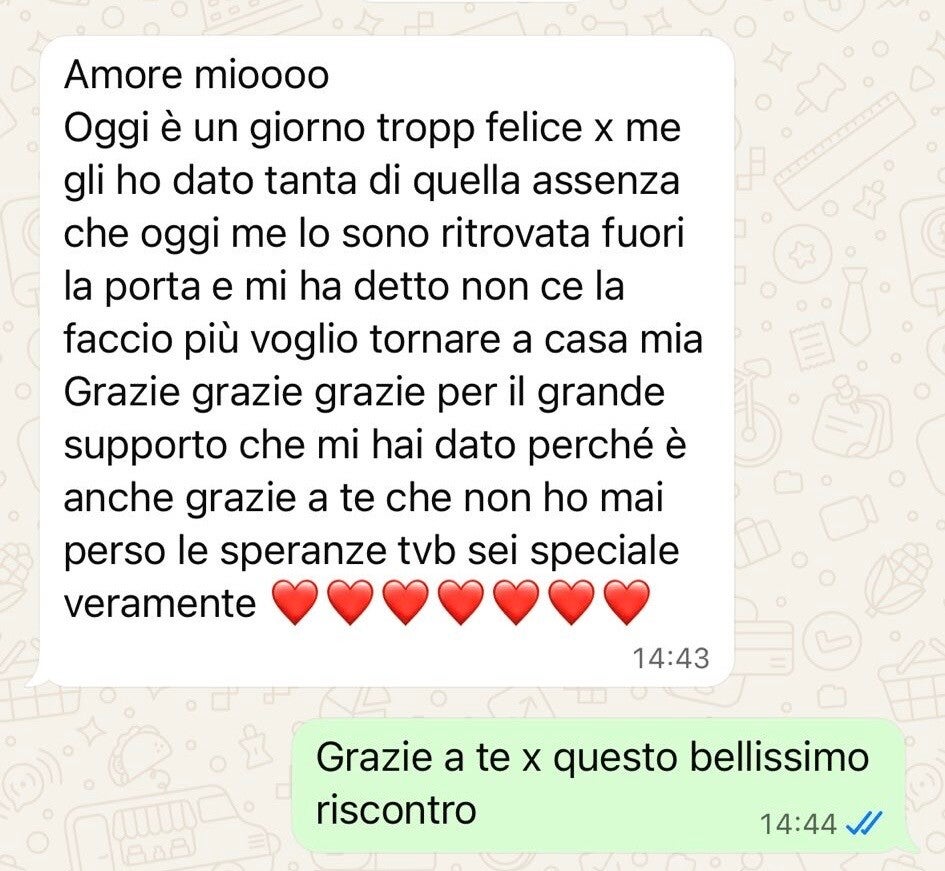Click the blue double-check read receipt

(x=864, y=822)
